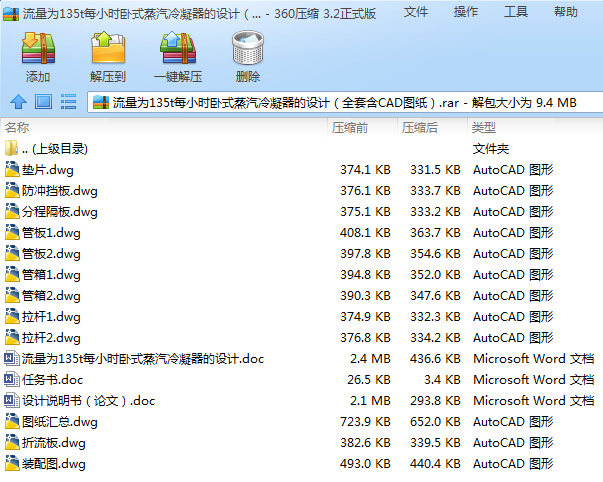Select the file name 装配图.dwg
603x482 pixels.
tap(53, 464)
